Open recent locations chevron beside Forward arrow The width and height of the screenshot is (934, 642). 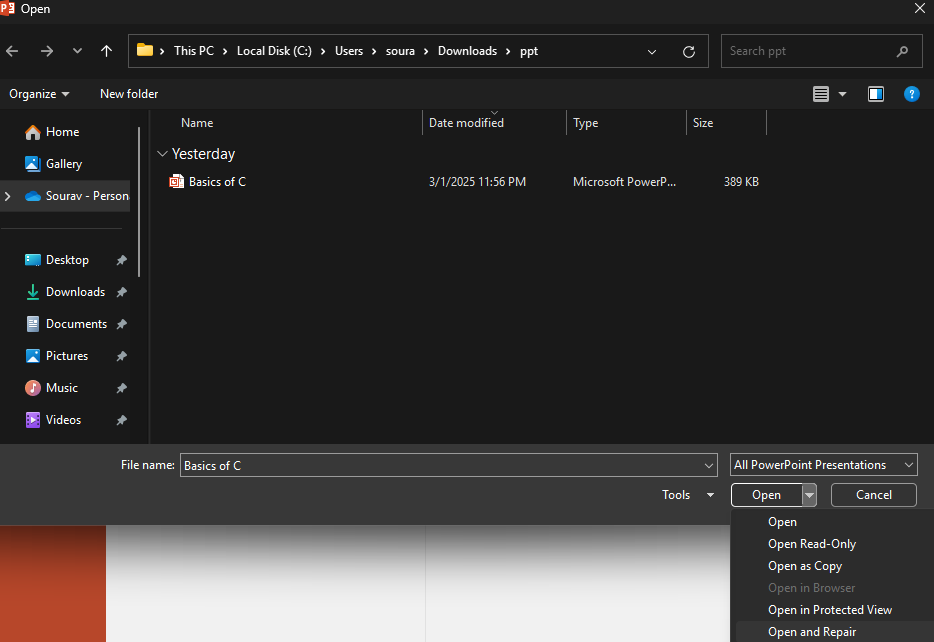[x=77, y=51]
